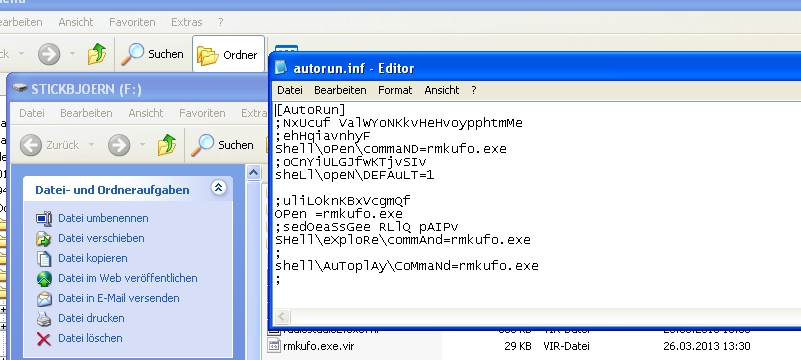The height and width of the screenshot is (360, 801).
Task: Click autorun.inf Editor title bar
Action: (536, 67)
